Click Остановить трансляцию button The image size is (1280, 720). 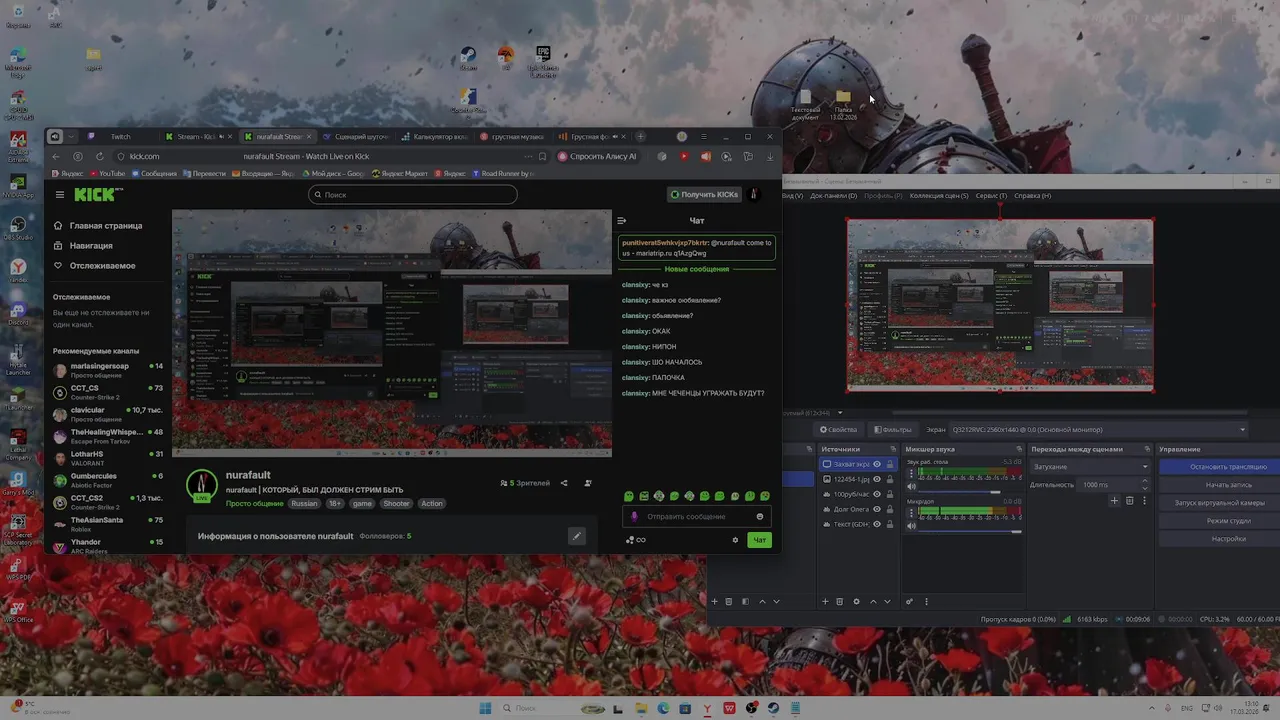coord(1228,466)
